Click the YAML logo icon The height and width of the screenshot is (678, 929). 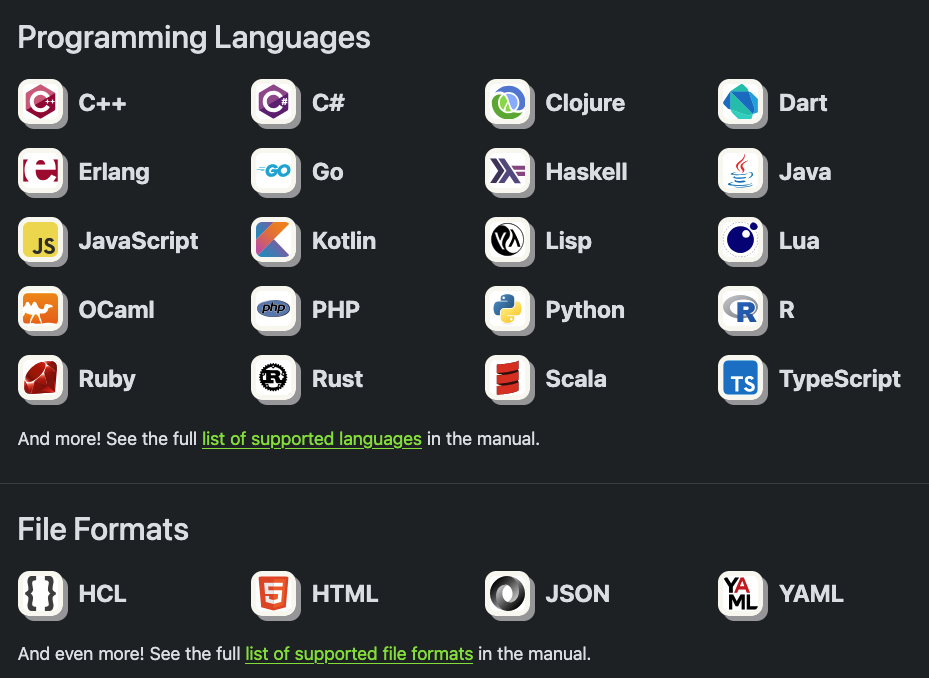(741, 593)
